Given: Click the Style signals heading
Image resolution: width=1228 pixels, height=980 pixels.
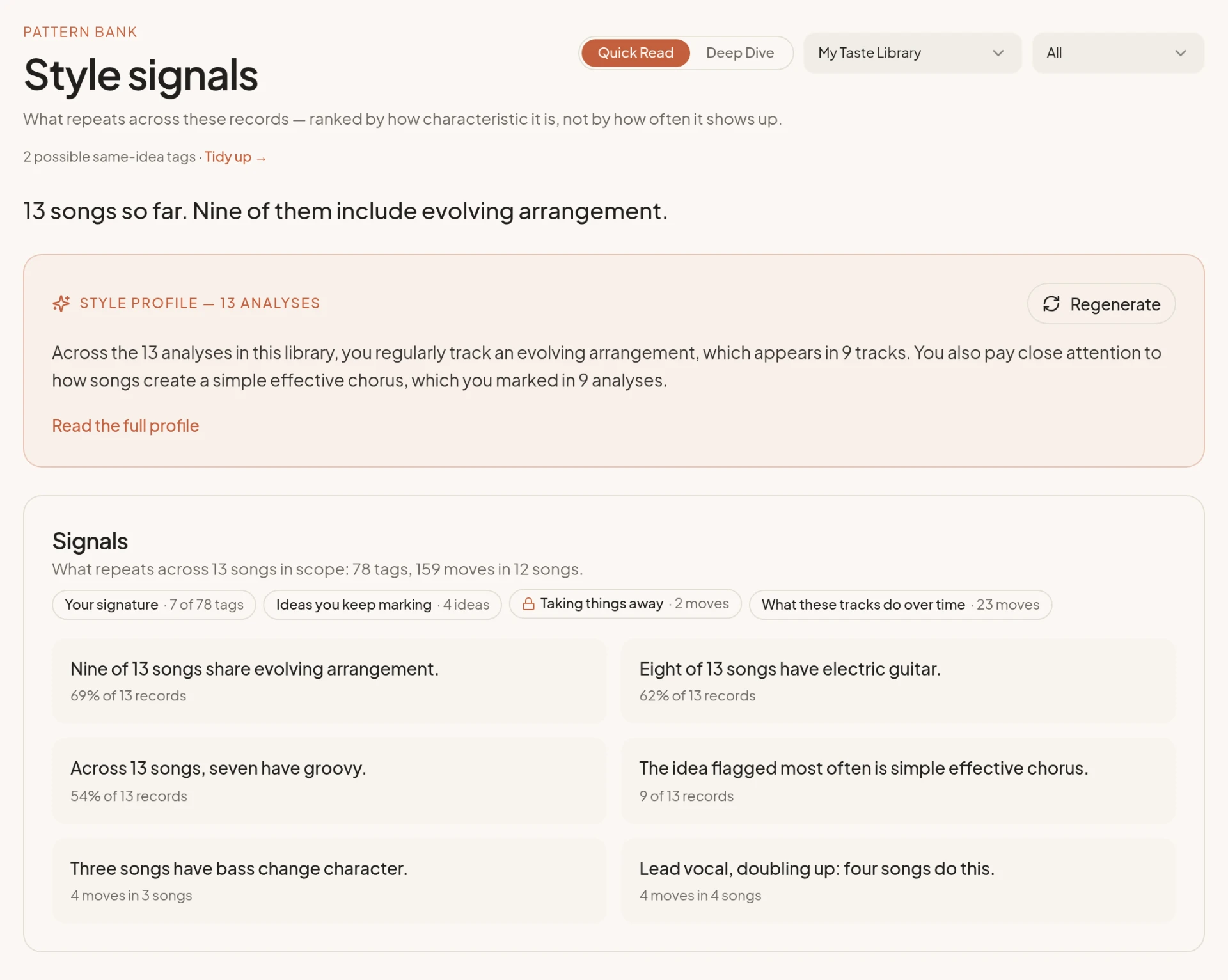Looking at the screenshot, I should point(141,75).
